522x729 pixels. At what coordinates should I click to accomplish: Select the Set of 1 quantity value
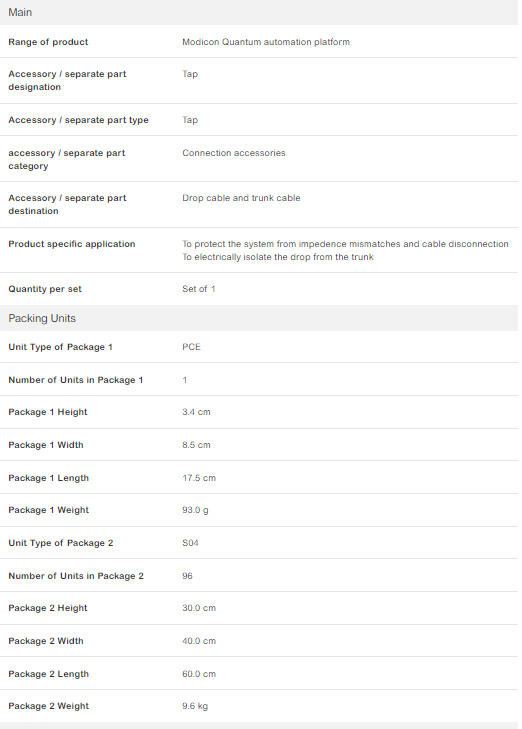tap(198, 289)
